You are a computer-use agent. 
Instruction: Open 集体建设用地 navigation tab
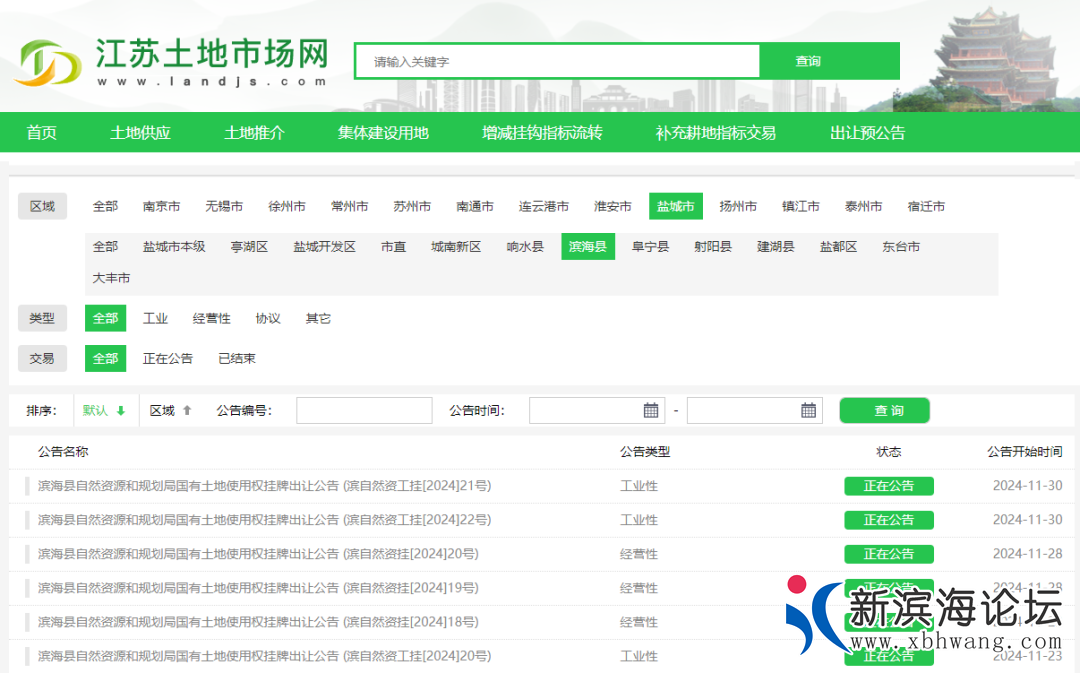tap(383, 132)
